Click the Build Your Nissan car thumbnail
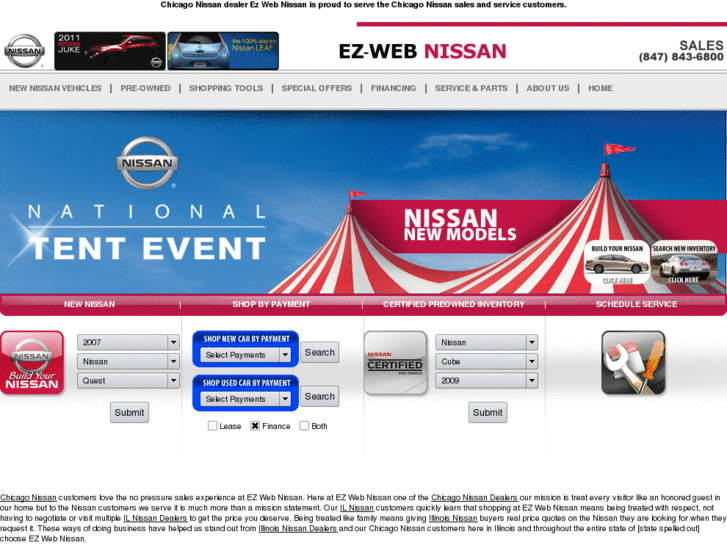The image size is (727, 545). click(x=617, y=263)
